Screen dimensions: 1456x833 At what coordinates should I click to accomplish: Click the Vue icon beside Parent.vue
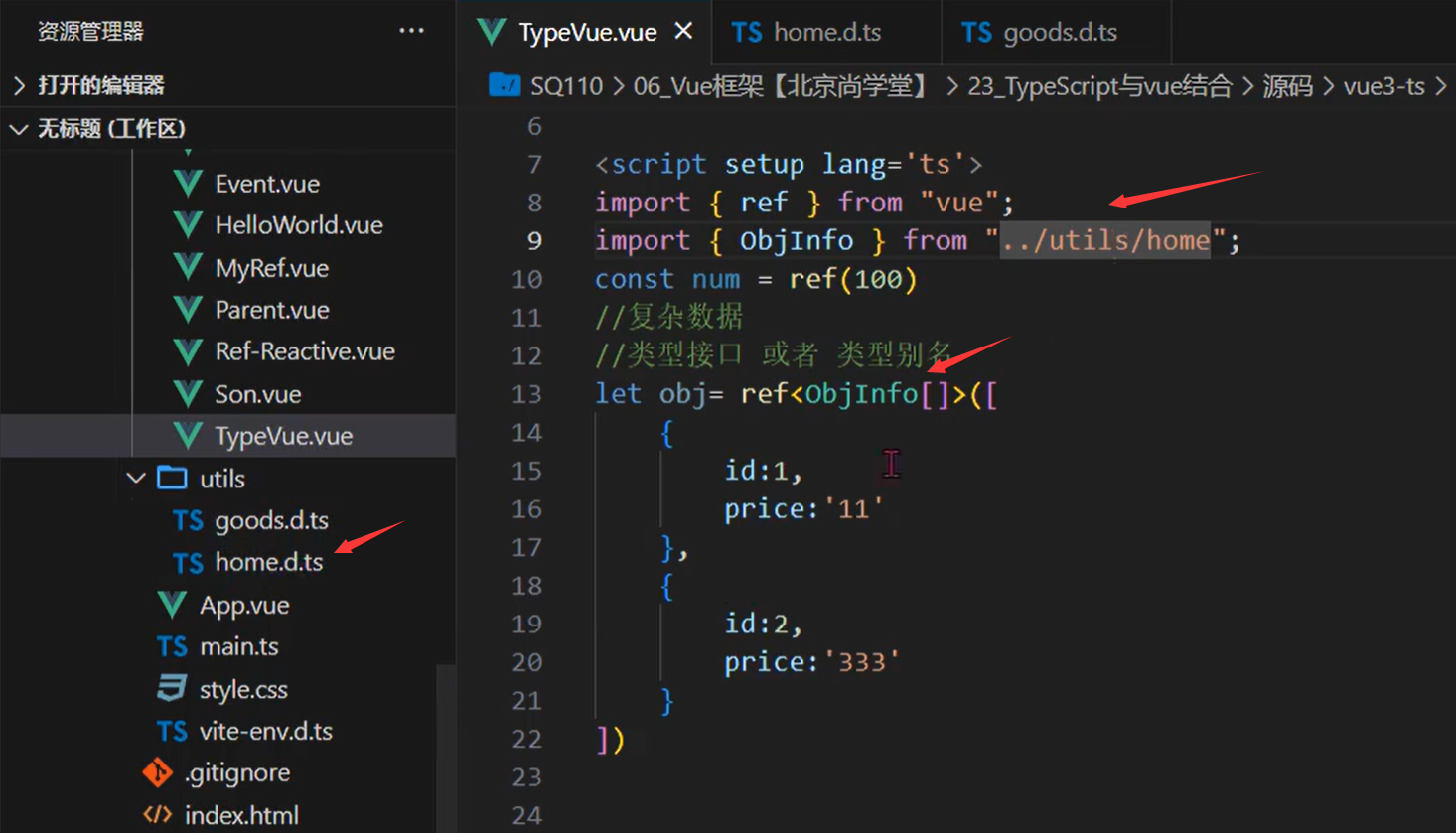[188, 310]
